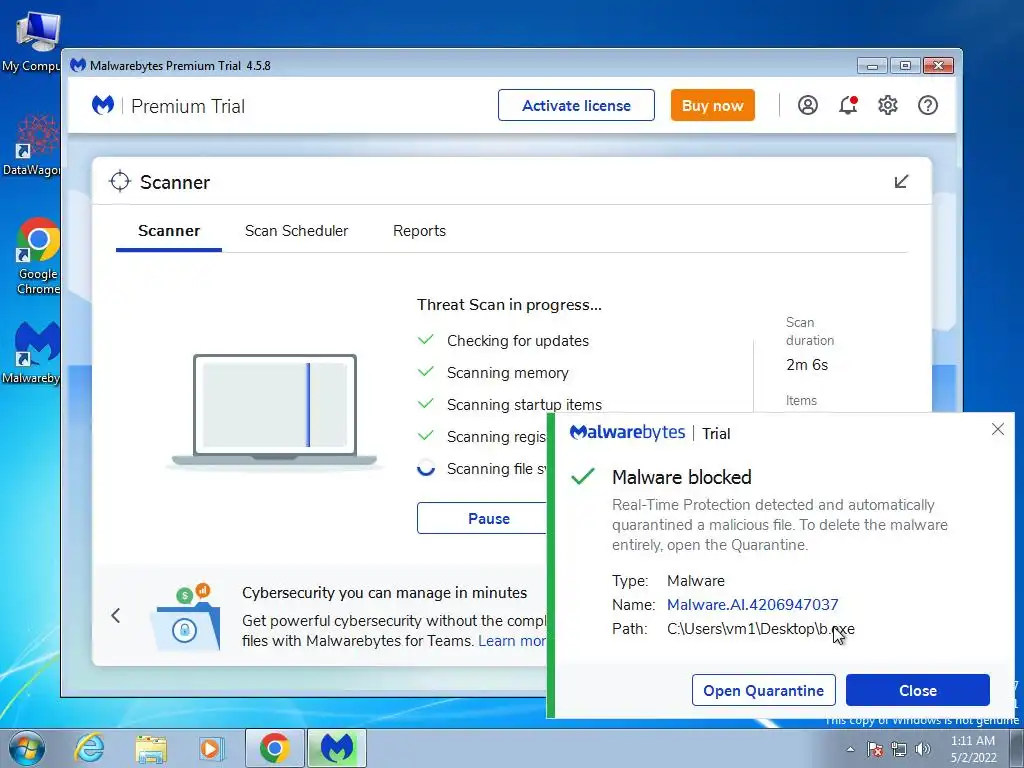
Task: Click the path C:\Users\vm1\Desktop\b.exe
Action: tap(761, 629)
